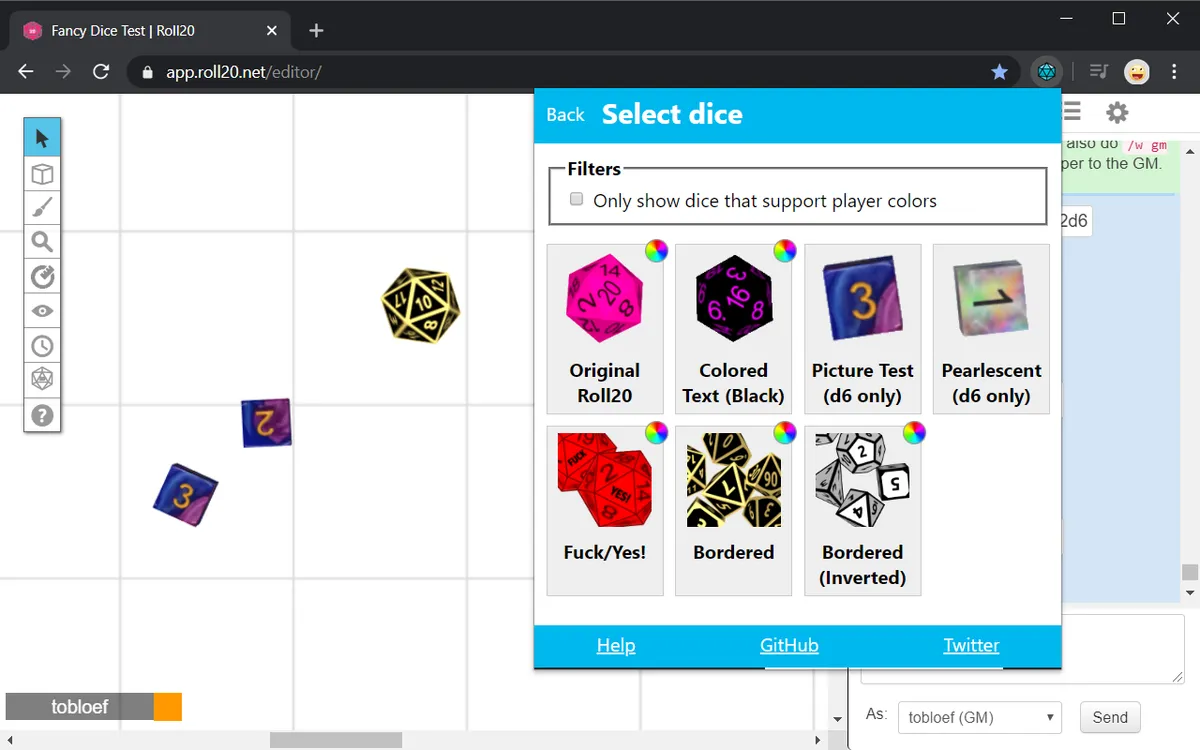1200x750 pixels.
Task: Click the tobloef player name tag
Action: 80,707
